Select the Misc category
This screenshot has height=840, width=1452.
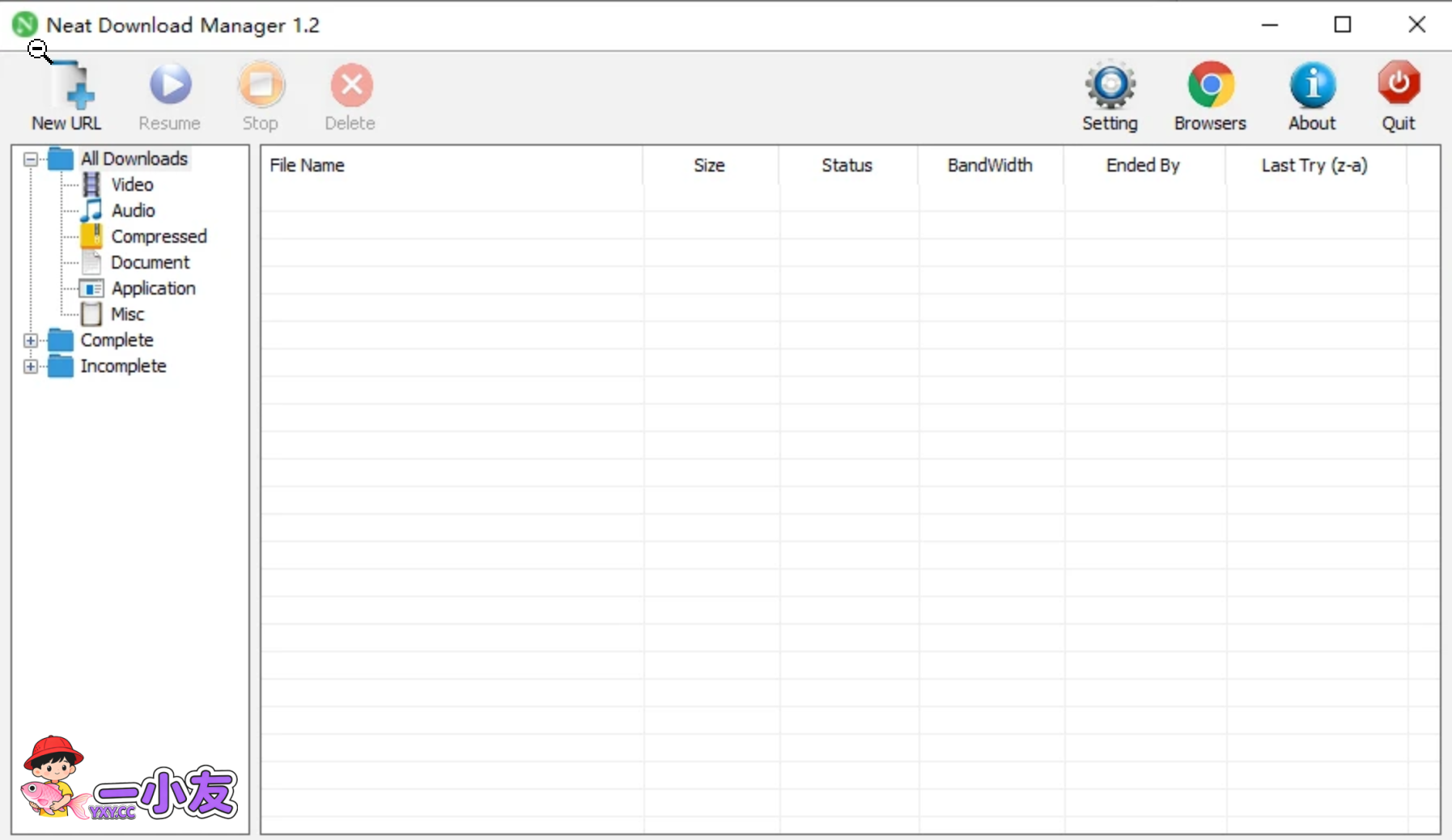[x=127, y=315]
